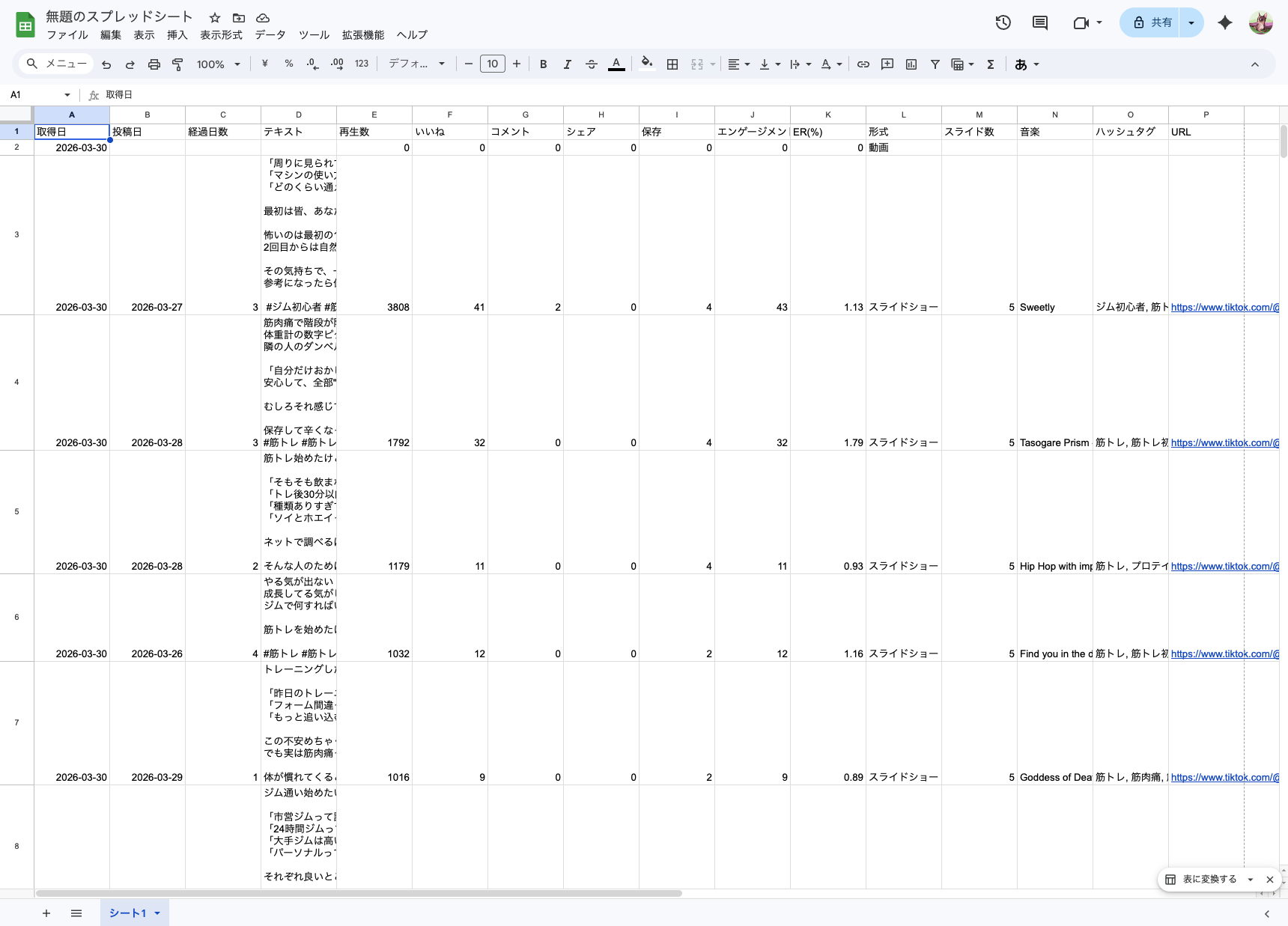Image resolution: width=1288 pixels, height=926 pixels.
Task: Toggle strikethrough formatting
Action: click(592, 64)
